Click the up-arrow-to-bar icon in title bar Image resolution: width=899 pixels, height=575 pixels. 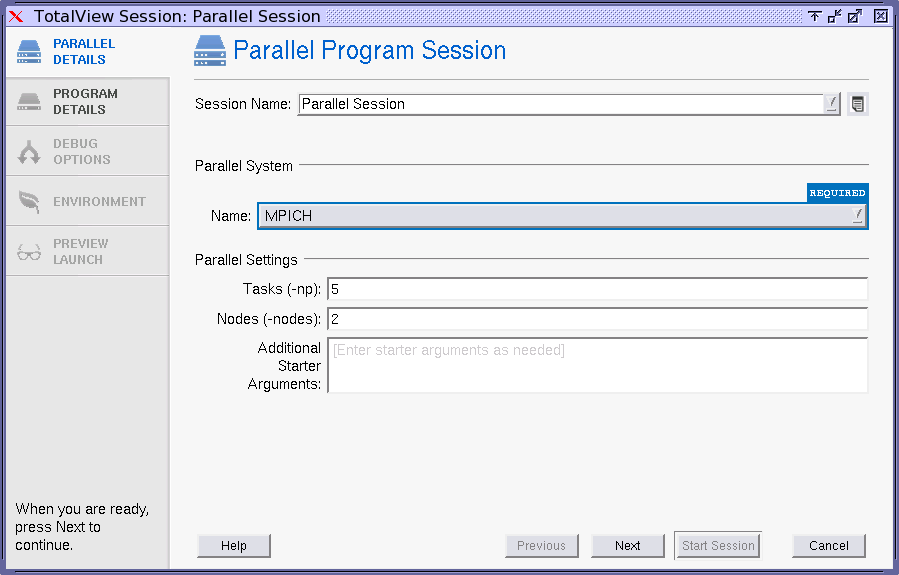tap(815, 16)
